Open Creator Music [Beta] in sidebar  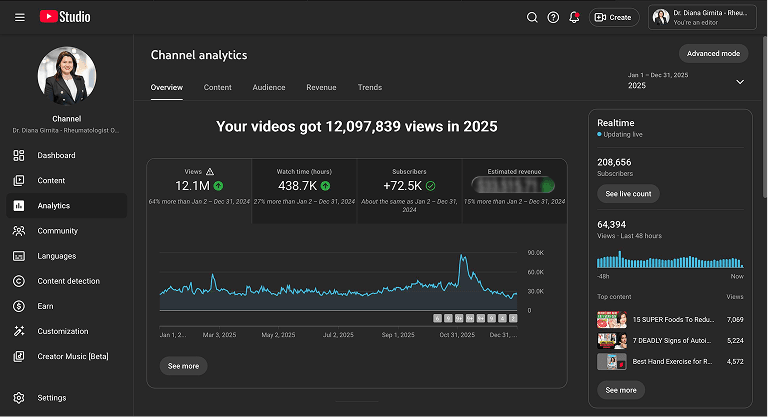coord(72,356)
